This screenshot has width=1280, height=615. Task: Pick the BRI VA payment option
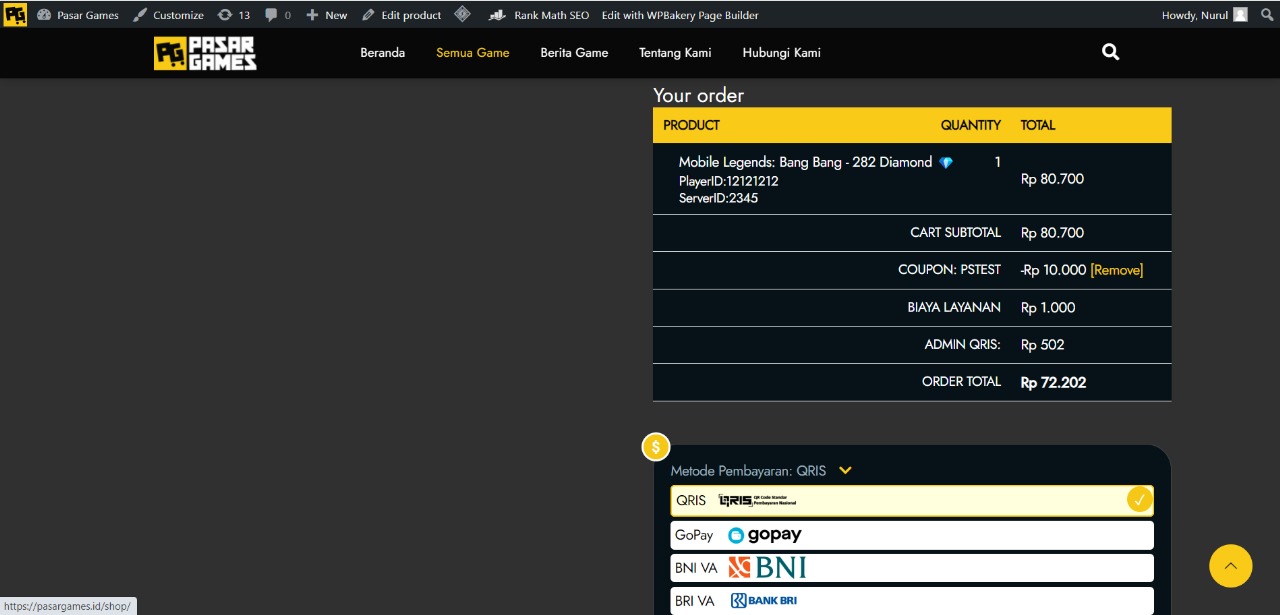click(x=911, y=600)
